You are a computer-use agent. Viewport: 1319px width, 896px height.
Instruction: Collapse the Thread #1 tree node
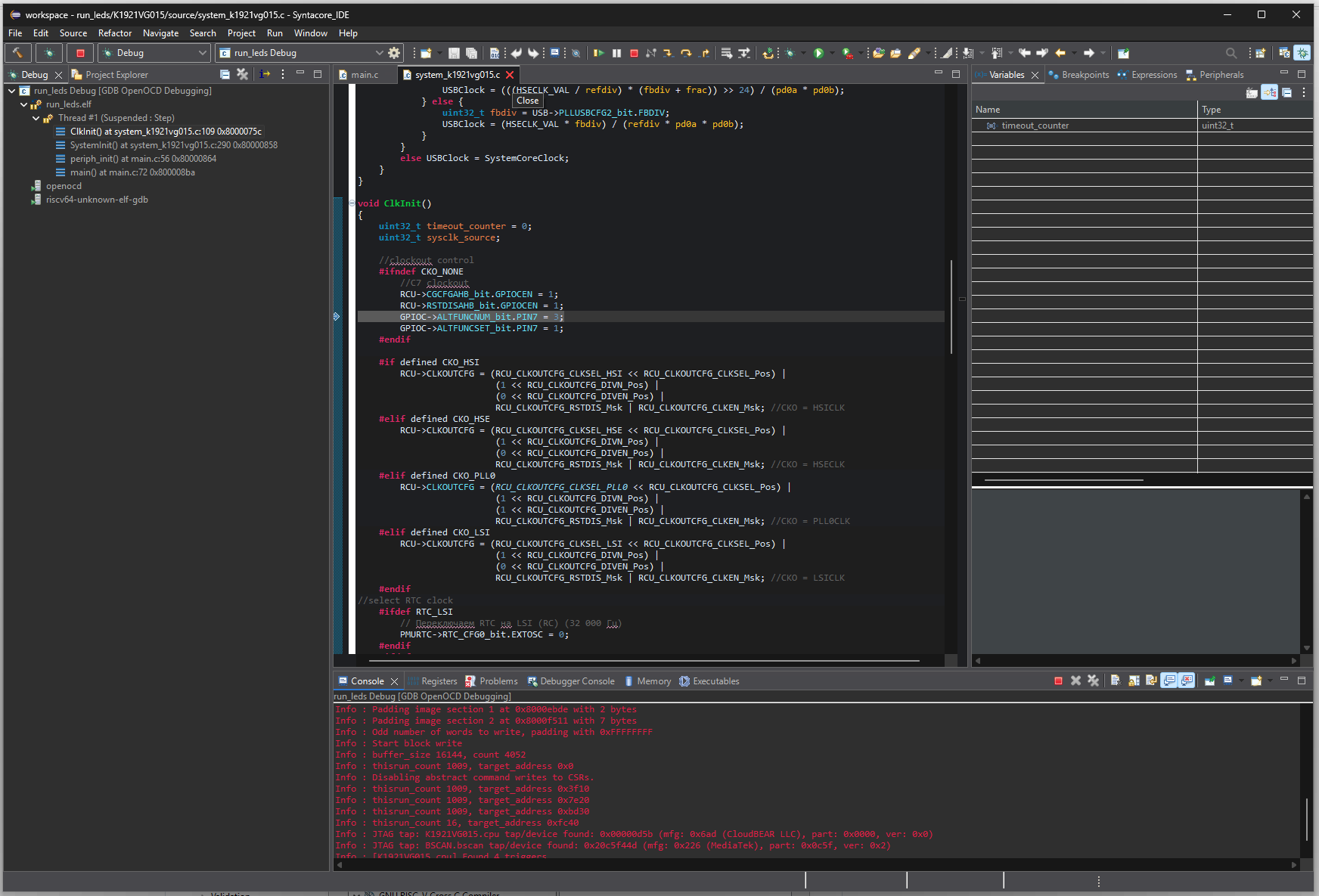pyautogui.click(x=36, y=118)
